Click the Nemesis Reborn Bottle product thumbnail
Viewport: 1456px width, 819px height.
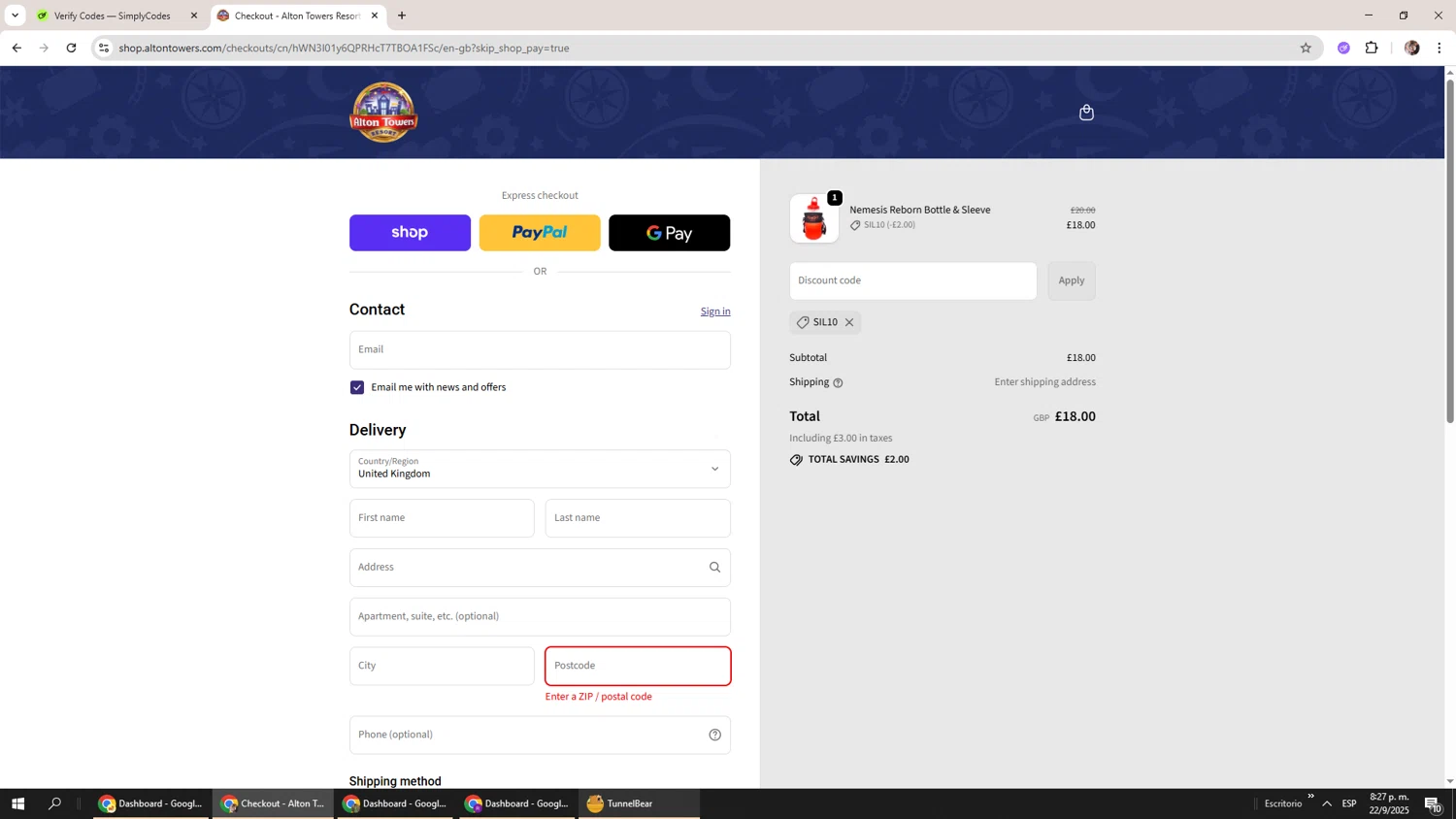click(813, 218)
